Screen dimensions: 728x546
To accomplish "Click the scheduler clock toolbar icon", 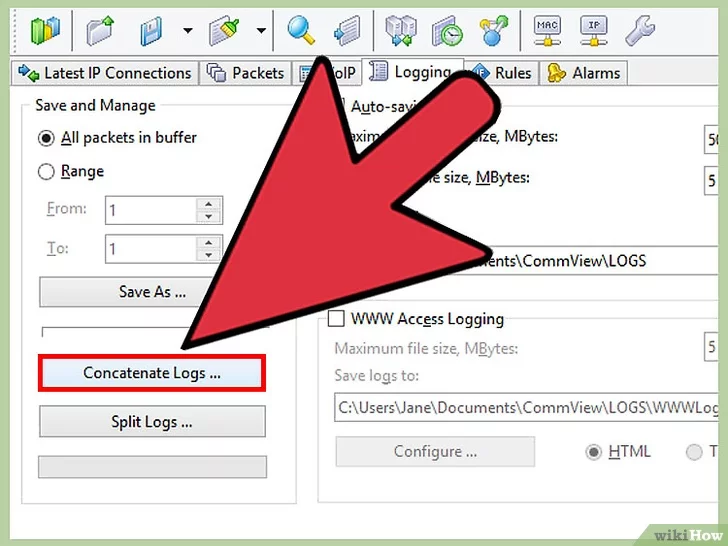I will [x=447, y=31].
